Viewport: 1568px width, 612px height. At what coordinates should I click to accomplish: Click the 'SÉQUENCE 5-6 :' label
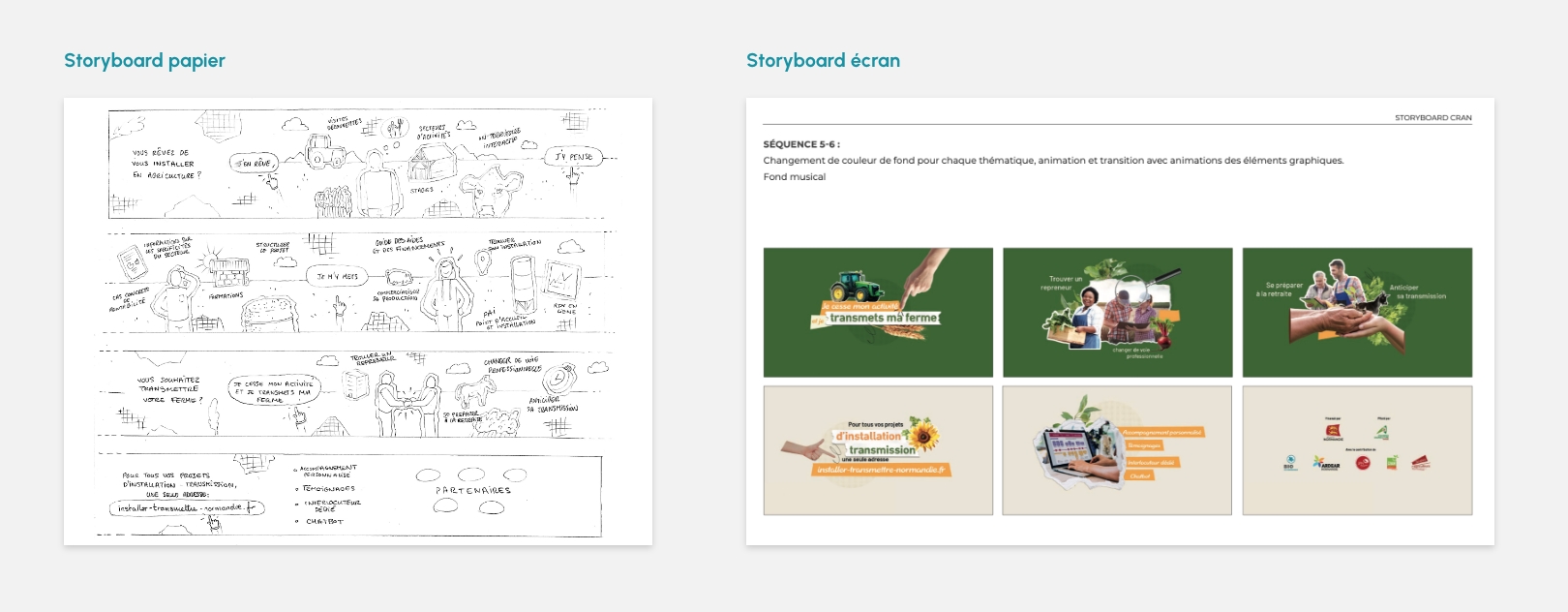(801, 144)
